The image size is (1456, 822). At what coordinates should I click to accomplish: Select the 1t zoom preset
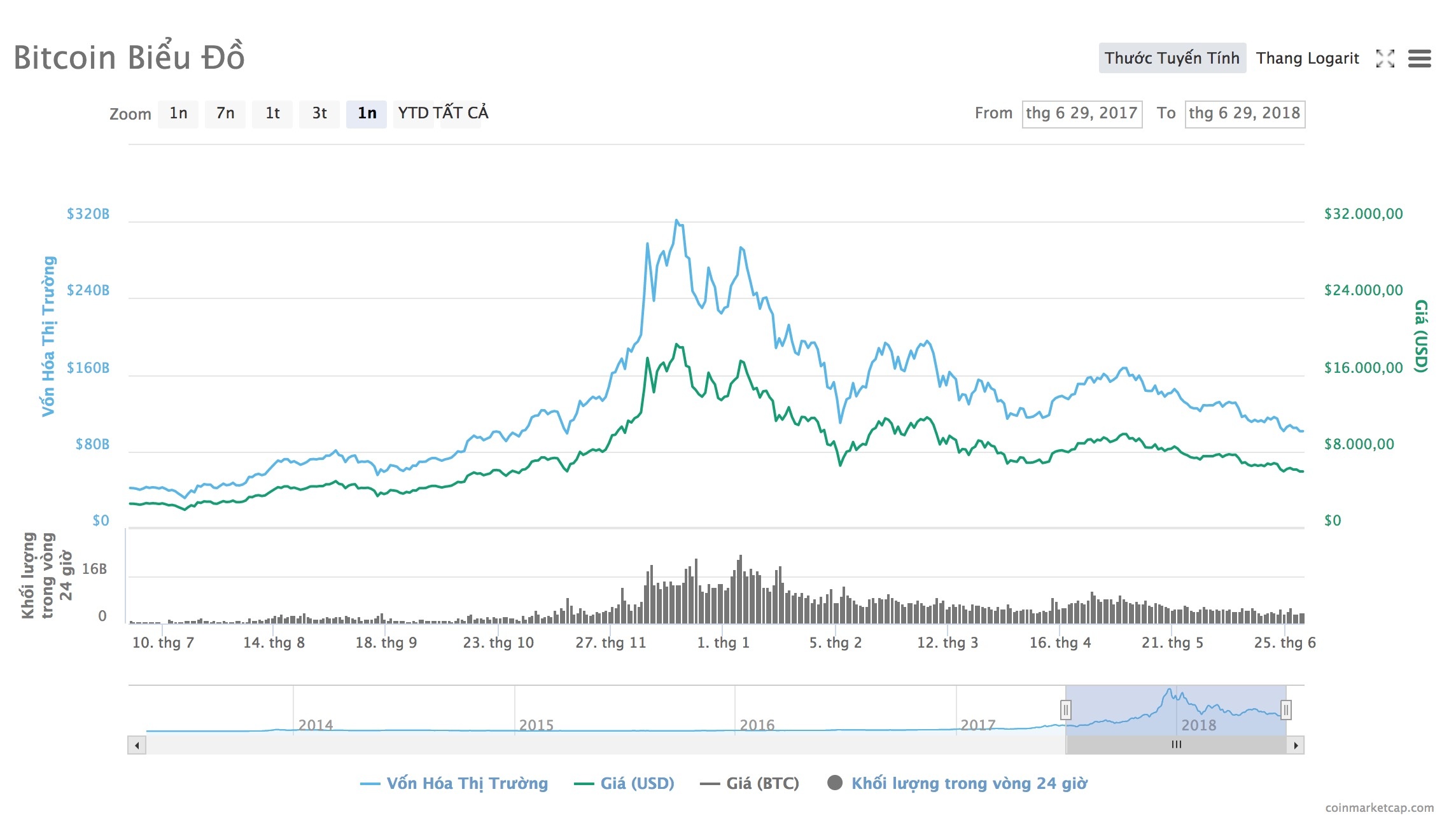[x=272, y=114]
